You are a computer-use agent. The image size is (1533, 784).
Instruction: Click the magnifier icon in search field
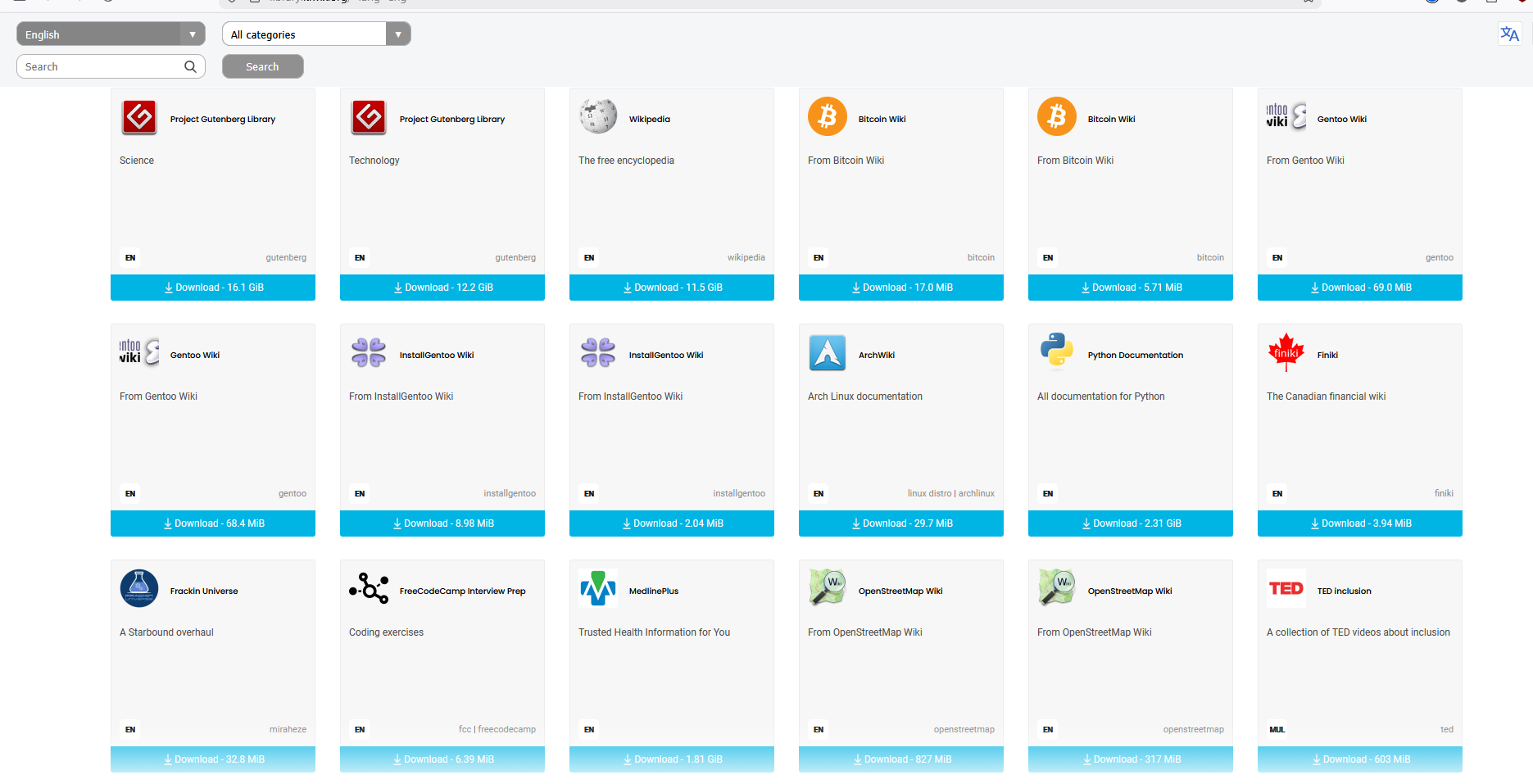tap(190, 66)
